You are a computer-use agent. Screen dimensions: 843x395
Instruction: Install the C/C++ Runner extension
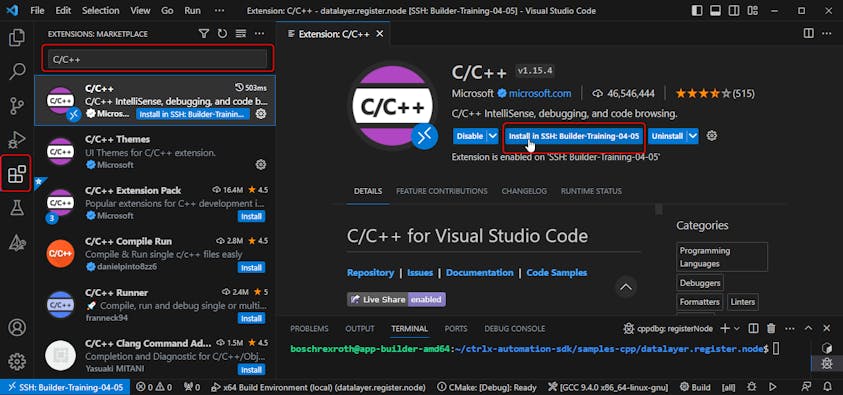coord(251,318)
